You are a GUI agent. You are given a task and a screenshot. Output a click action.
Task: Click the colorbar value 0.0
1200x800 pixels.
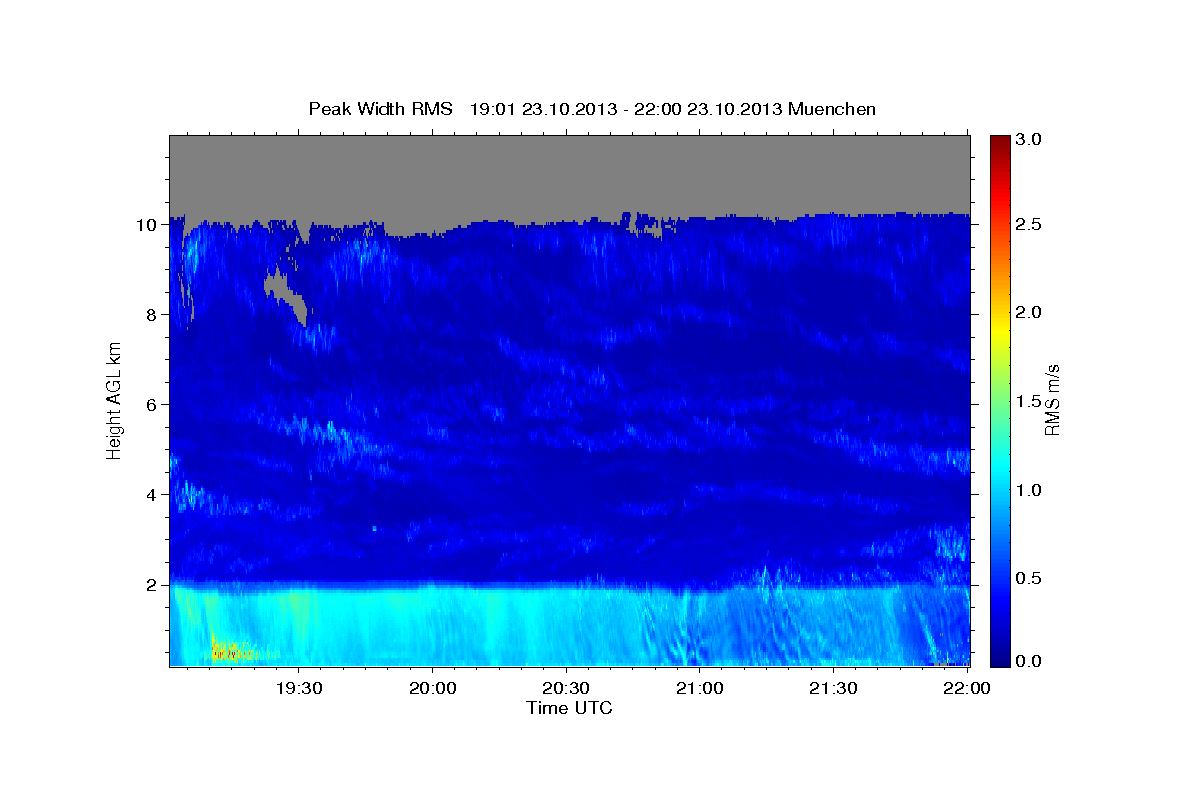point(1030,661)
